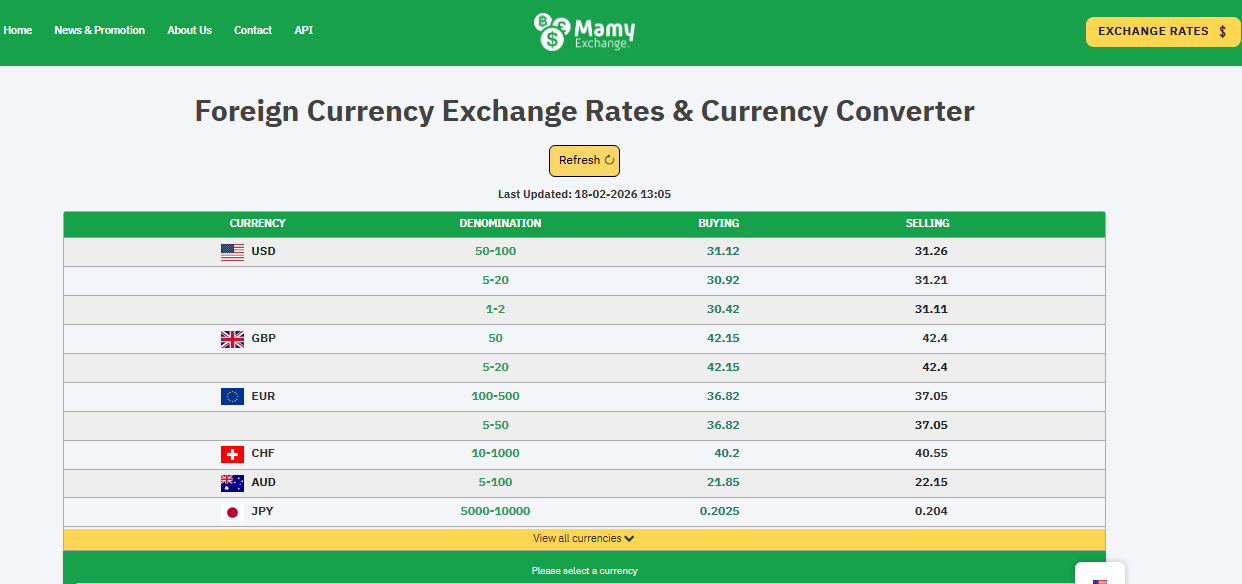
Task: Click the EUR European Union flag icon
Action: pyautogui.click(x=232, y=397)
